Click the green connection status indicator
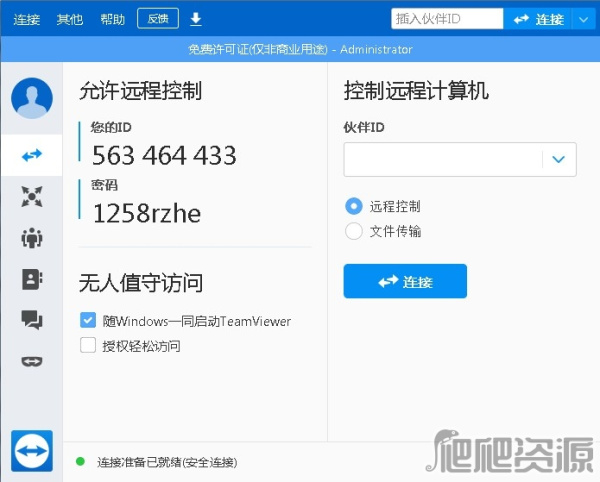 pyautogui.click(x=80, y=461)
